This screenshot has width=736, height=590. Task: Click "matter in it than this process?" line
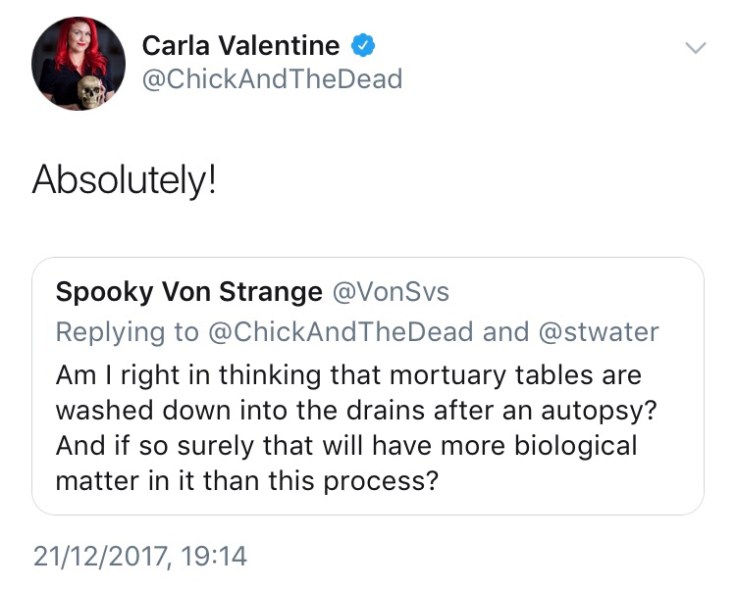point(247,480)
